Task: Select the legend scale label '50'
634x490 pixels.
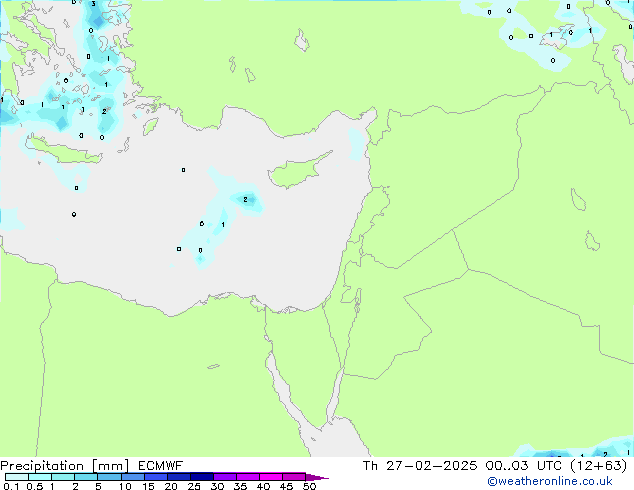Action: point(310,486)
